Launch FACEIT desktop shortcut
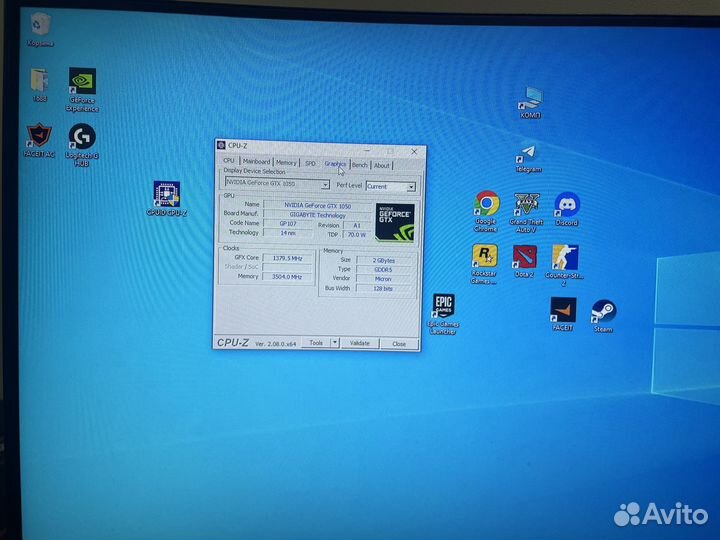Screen dimensions: 720x540 (x=563, y=314)
